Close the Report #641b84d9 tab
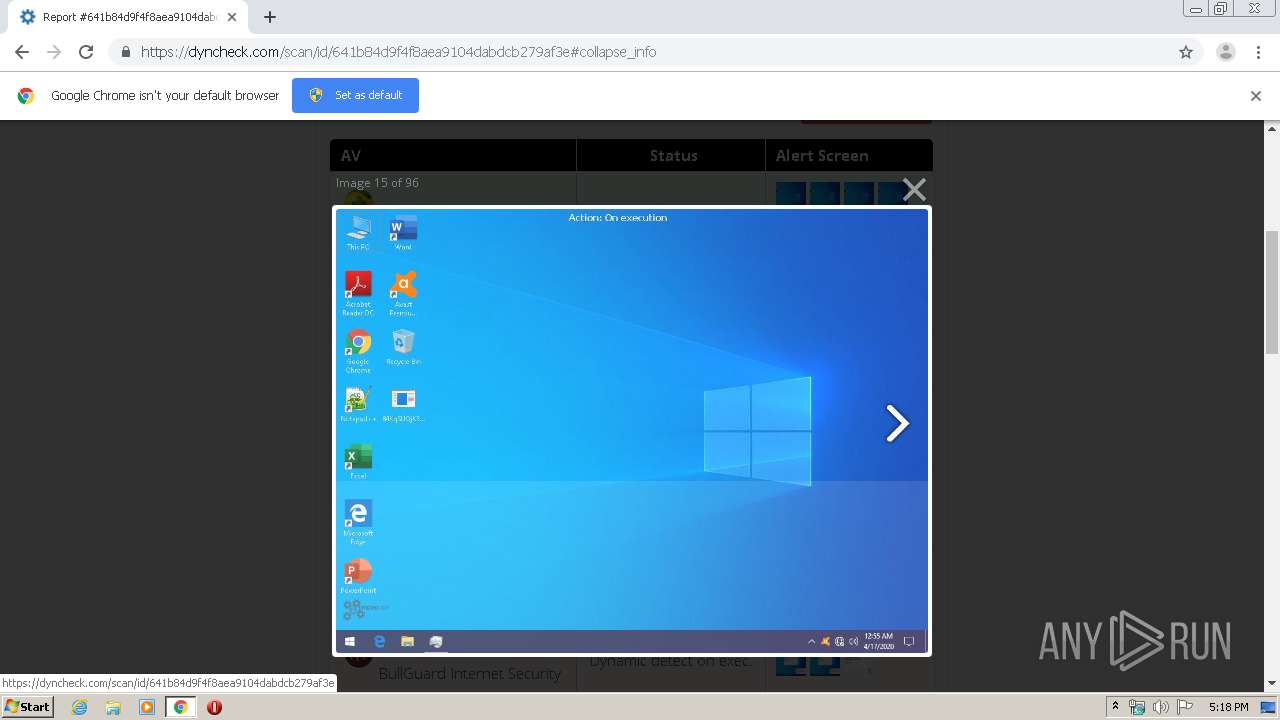The height and width of the screenshot is (720, 1280). click(232, 17)
